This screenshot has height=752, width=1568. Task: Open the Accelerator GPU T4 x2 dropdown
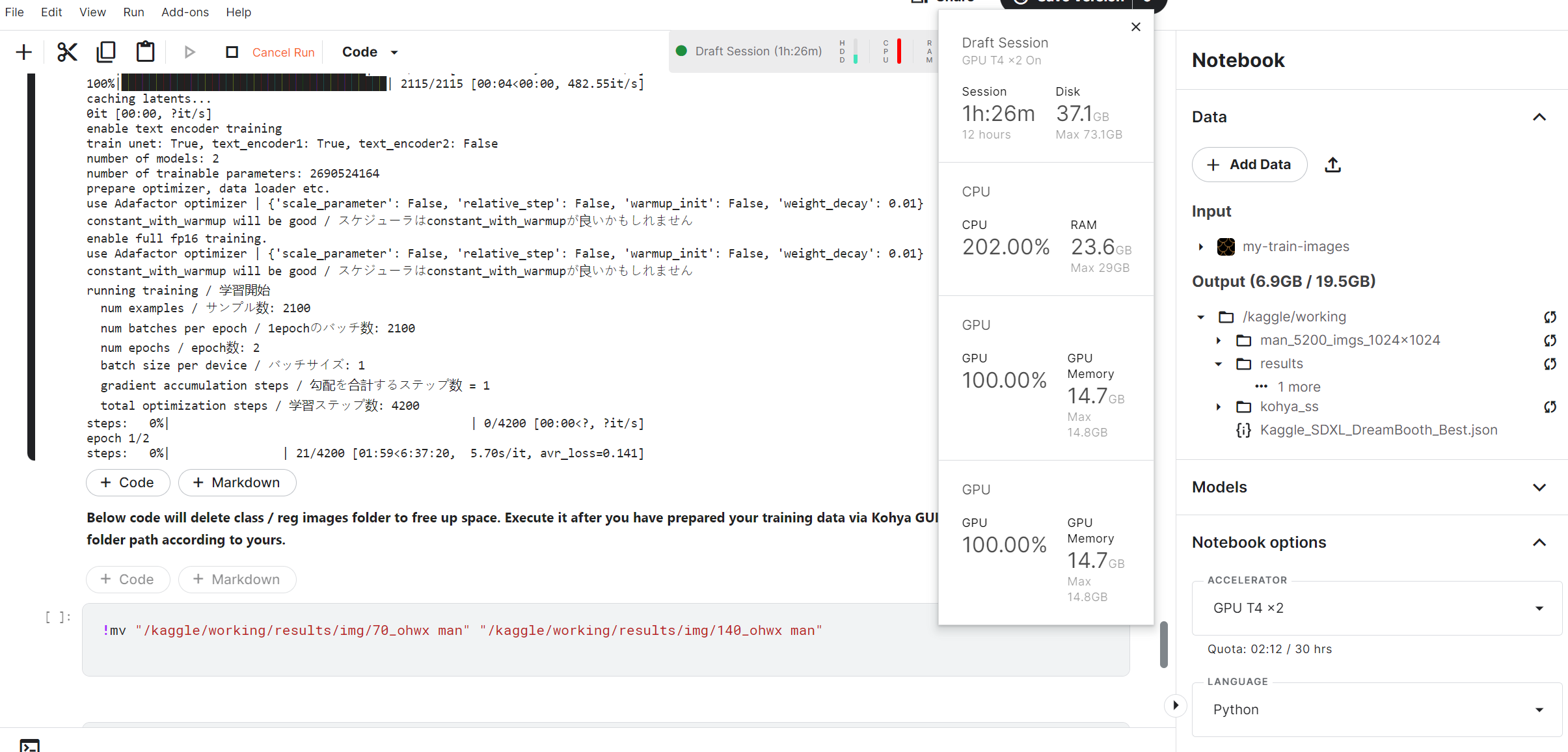pyautogui.click(x=1376, y=608)
